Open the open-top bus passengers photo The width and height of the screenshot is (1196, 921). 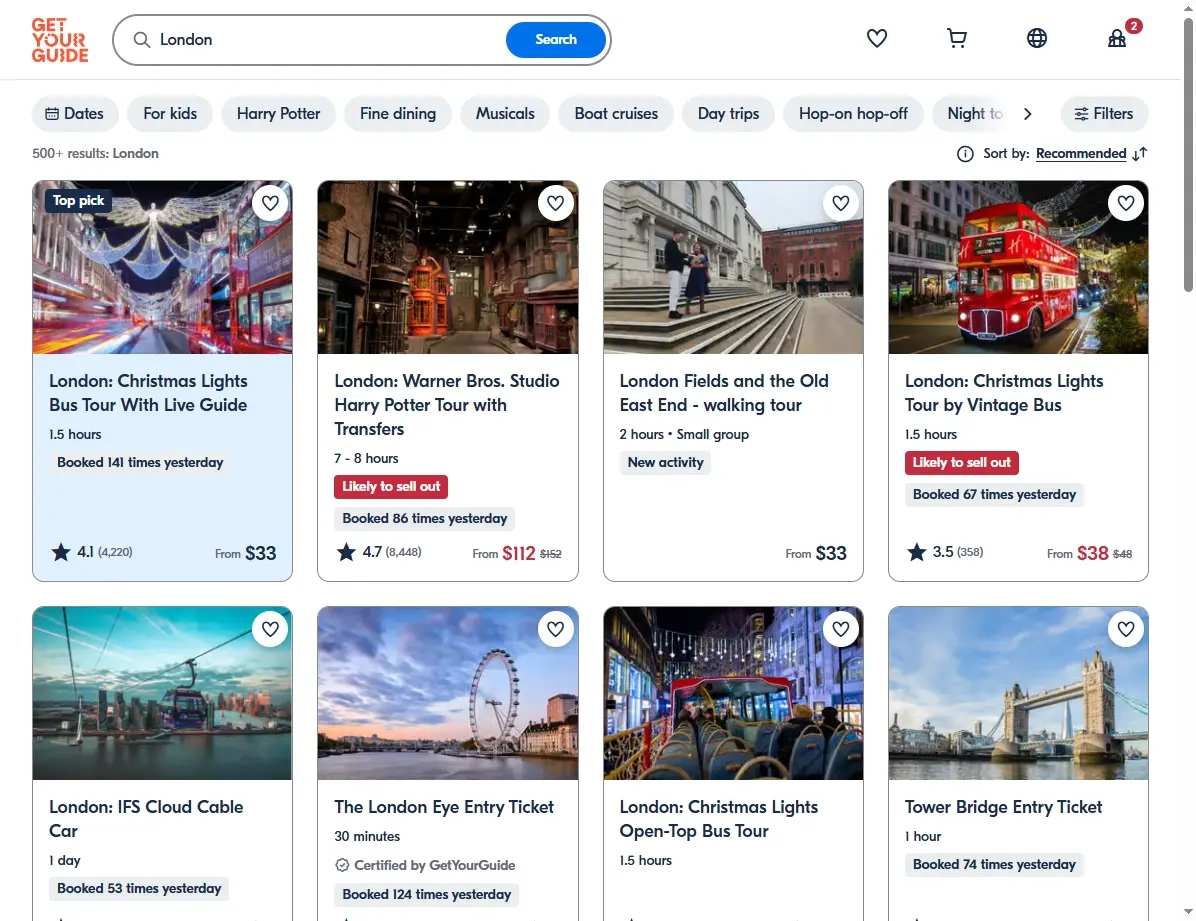pyautogui.click(x=733, y=693)
